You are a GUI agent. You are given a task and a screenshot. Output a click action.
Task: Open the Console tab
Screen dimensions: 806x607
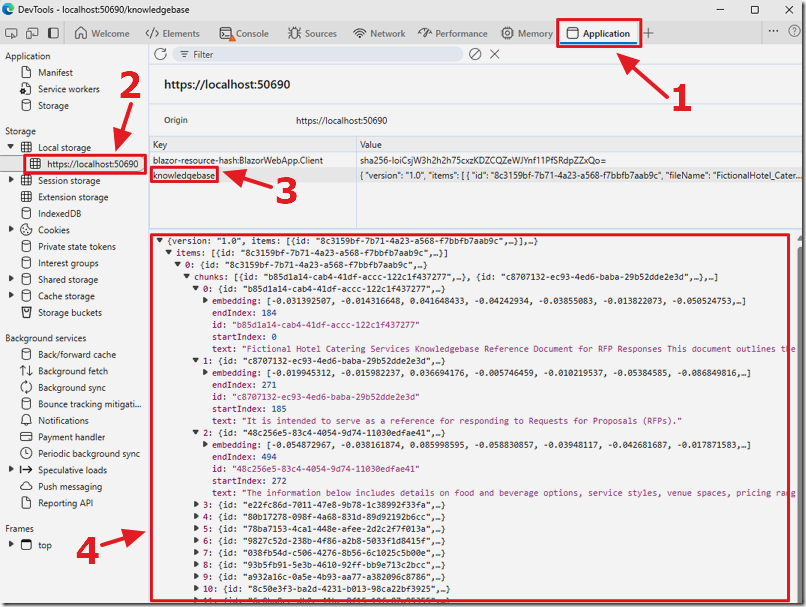[x=244, y=33]
